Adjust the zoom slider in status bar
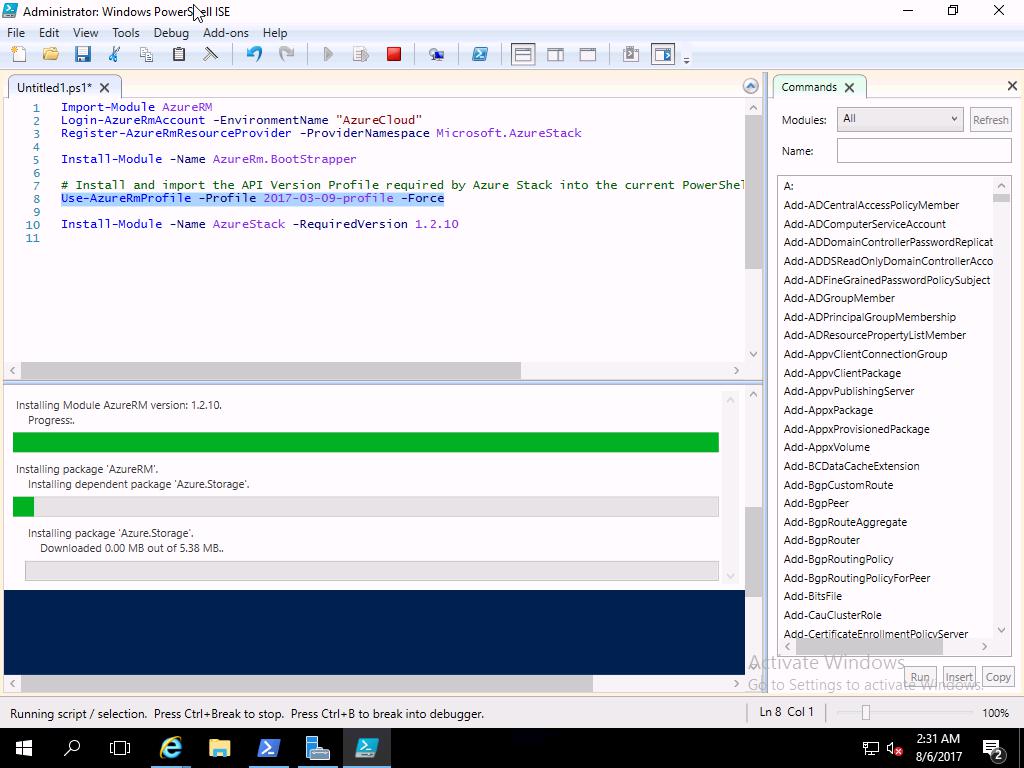 [x=865, y=712]
